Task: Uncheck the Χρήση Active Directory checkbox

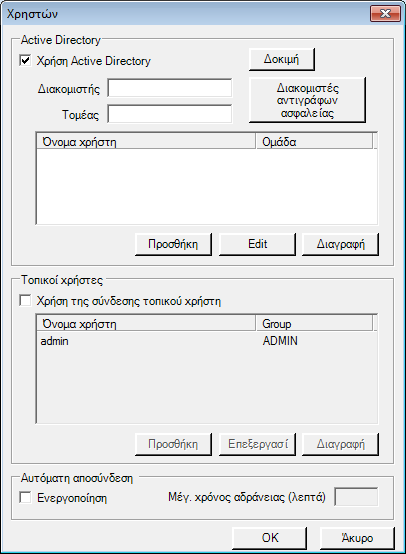Action: pos(25,60)
